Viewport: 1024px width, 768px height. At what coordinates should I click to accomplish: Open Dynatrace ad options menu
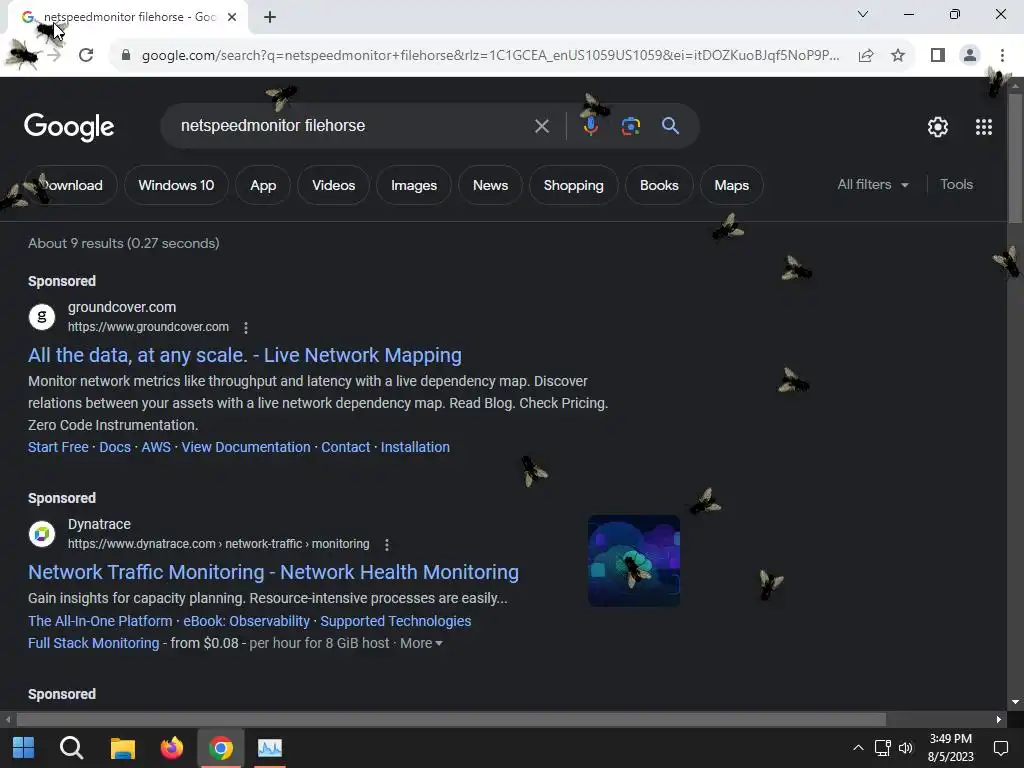(x=387, y=544)
